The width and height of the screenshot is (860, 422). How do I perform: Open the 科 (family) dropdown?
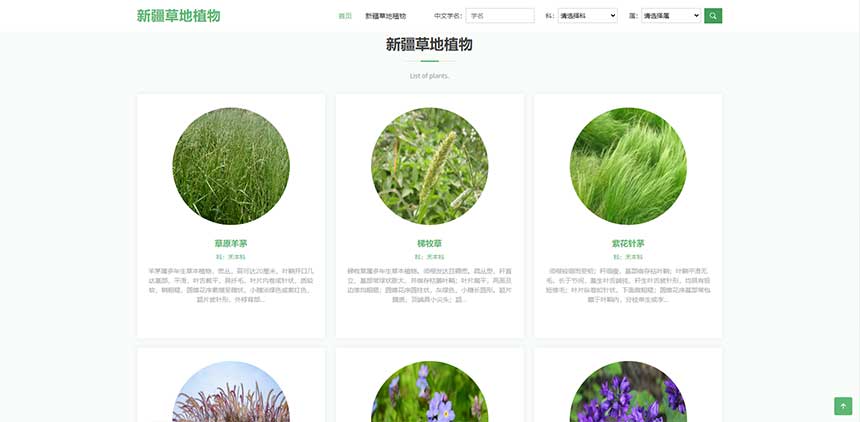click(x=587, y=16)
